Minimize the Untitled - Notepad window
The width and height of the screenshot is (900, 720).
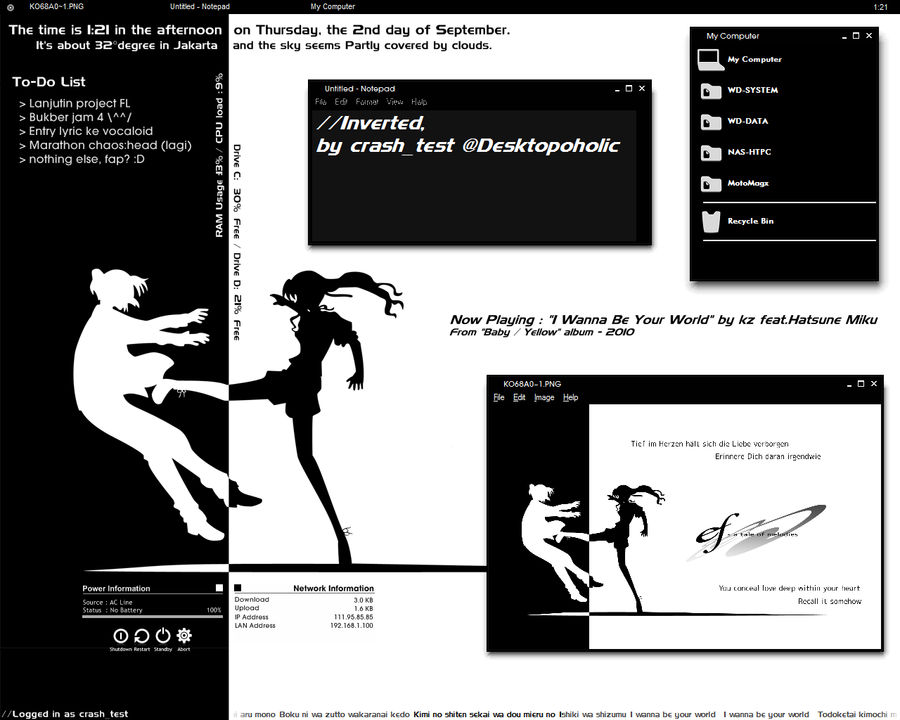(x=617, y=90)
